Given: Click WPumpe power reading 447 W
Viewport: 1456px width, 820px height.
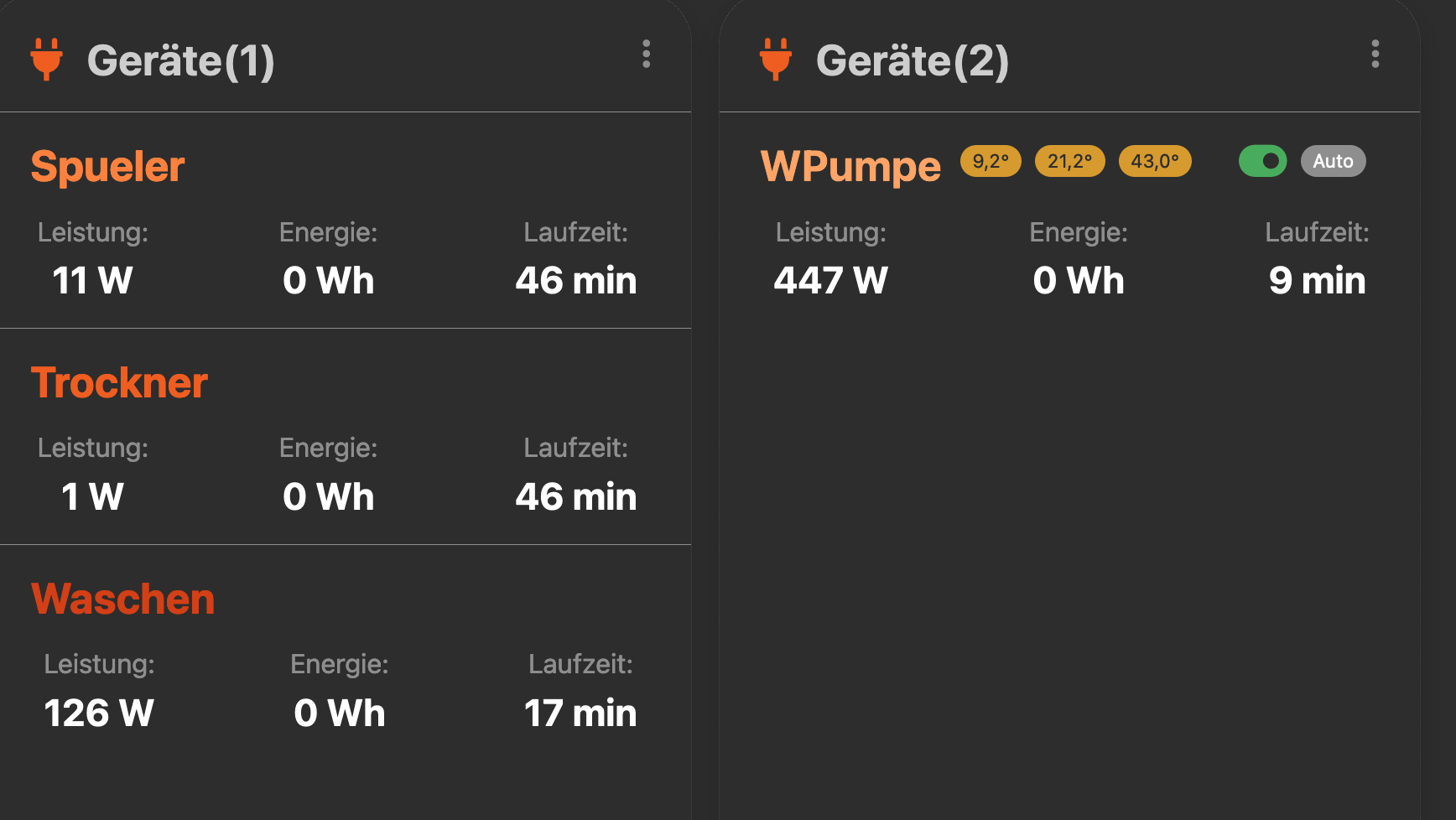Looking at the screenshot, I should click(x=830, y=280).
